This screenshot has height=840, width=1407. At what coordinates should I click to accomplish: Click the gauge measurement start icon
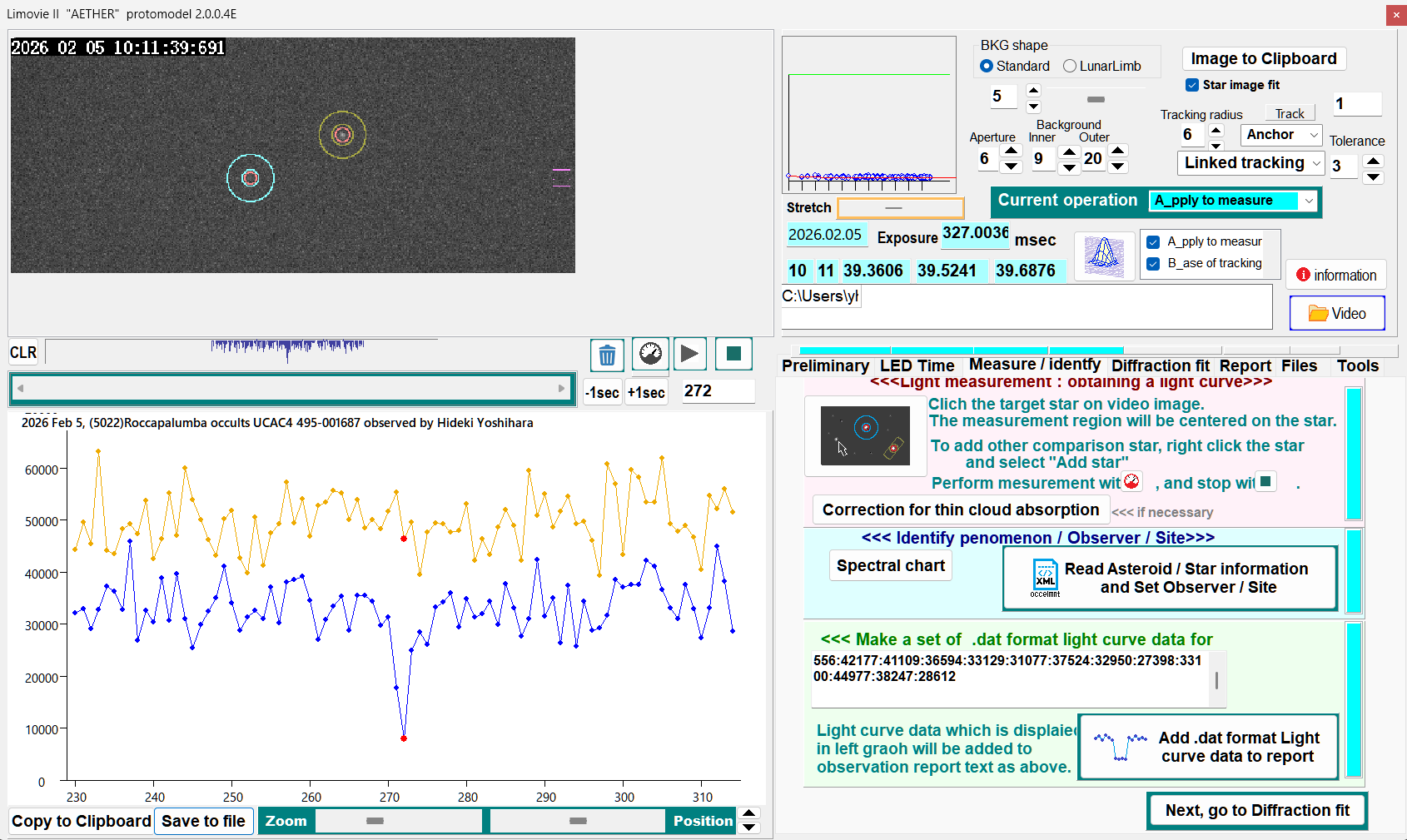tap(650, 355)
